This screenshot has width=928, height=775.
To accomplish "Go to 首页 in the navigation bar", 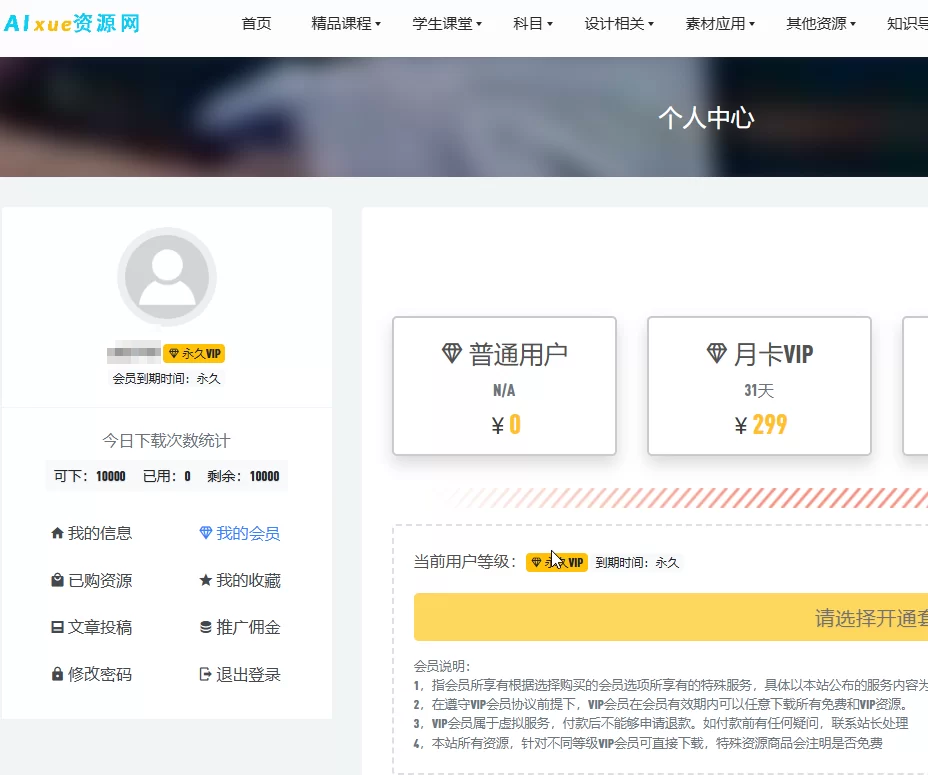I will tap(256, 24).
